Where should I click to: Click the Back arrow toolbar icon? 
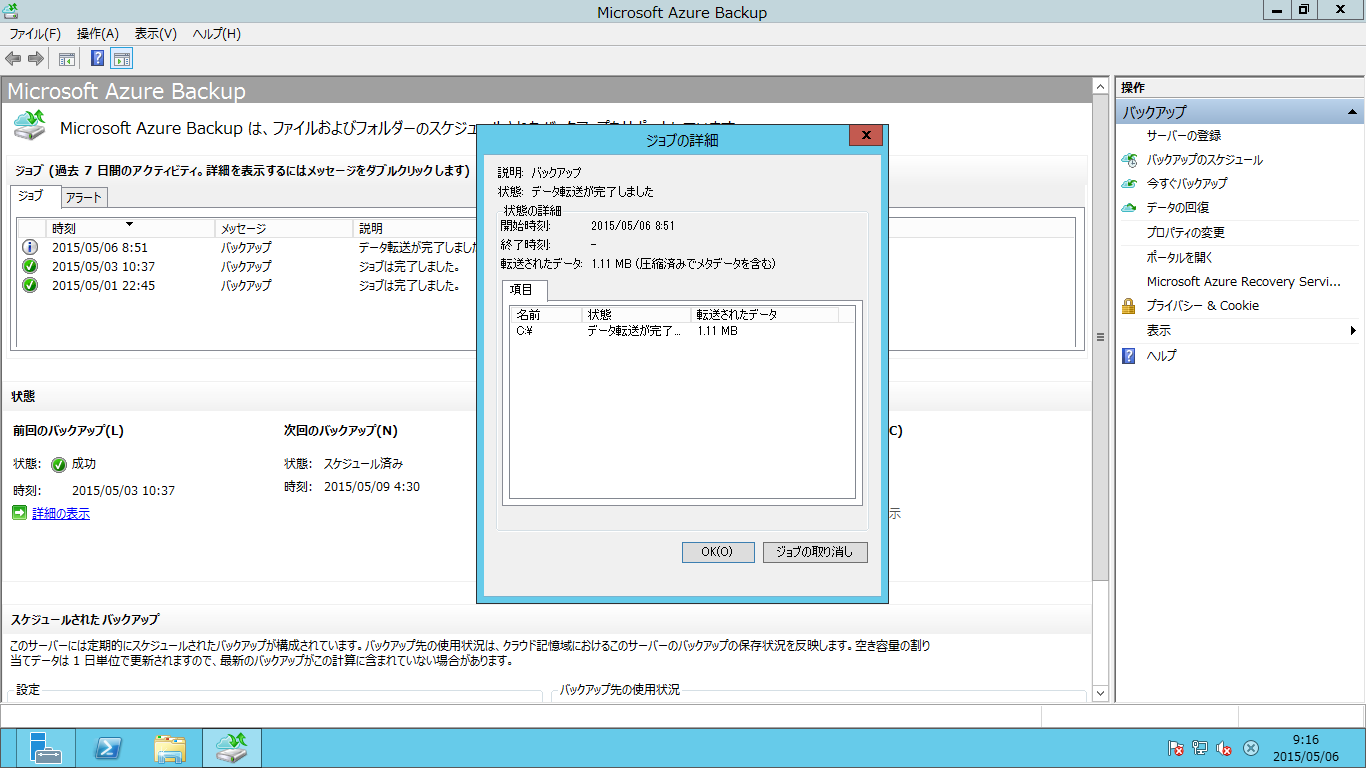click(13, 59)
